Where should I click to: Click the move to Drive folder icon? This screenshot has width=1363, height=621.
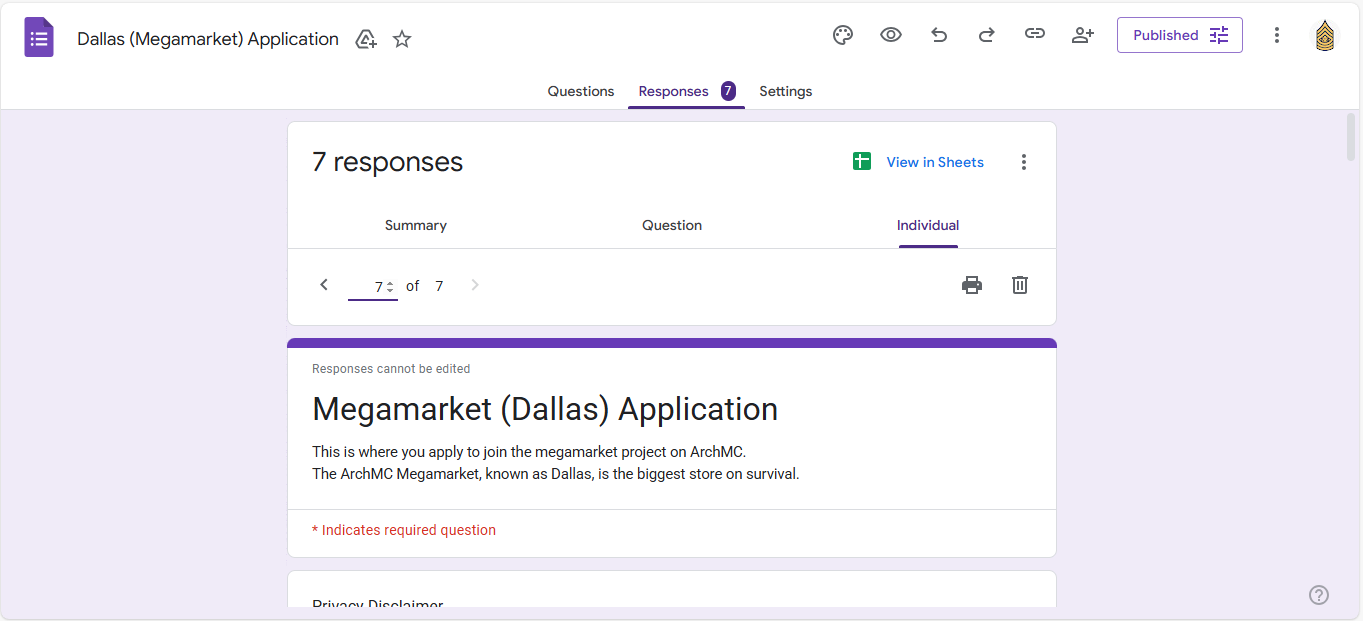366,39
